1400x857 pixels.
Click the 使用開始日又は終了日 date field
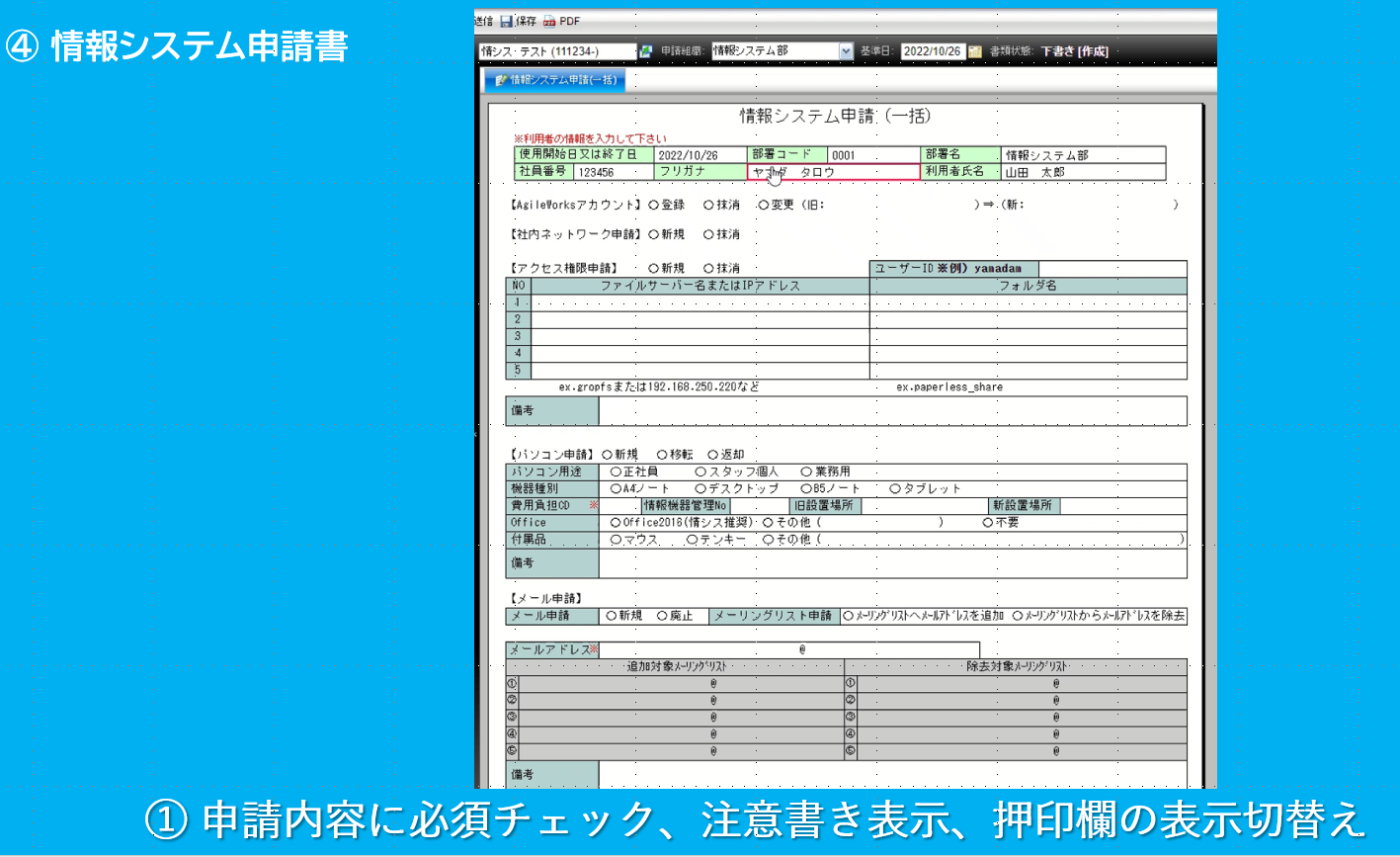[700, 155]
